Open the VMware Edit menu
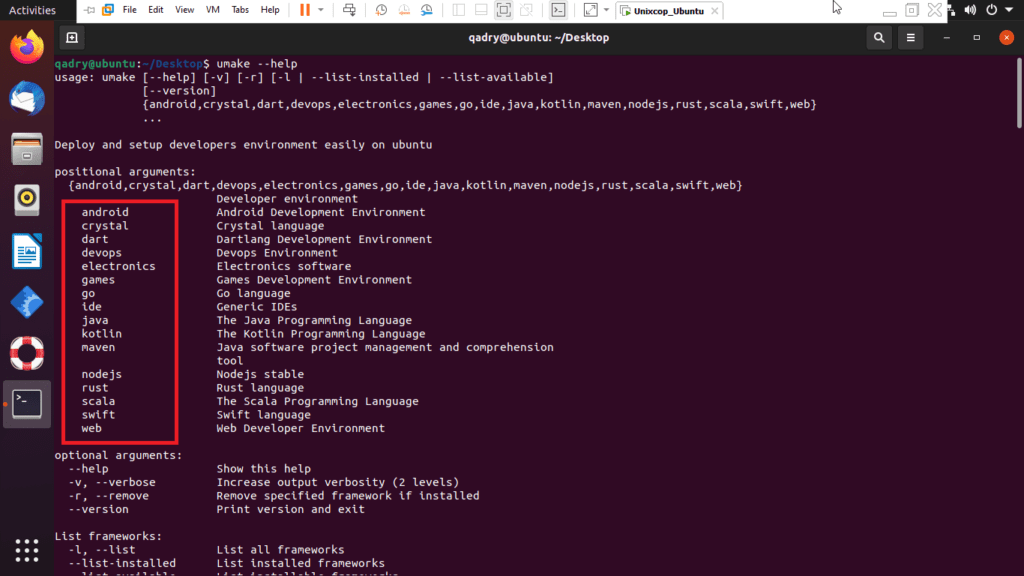 155,10
